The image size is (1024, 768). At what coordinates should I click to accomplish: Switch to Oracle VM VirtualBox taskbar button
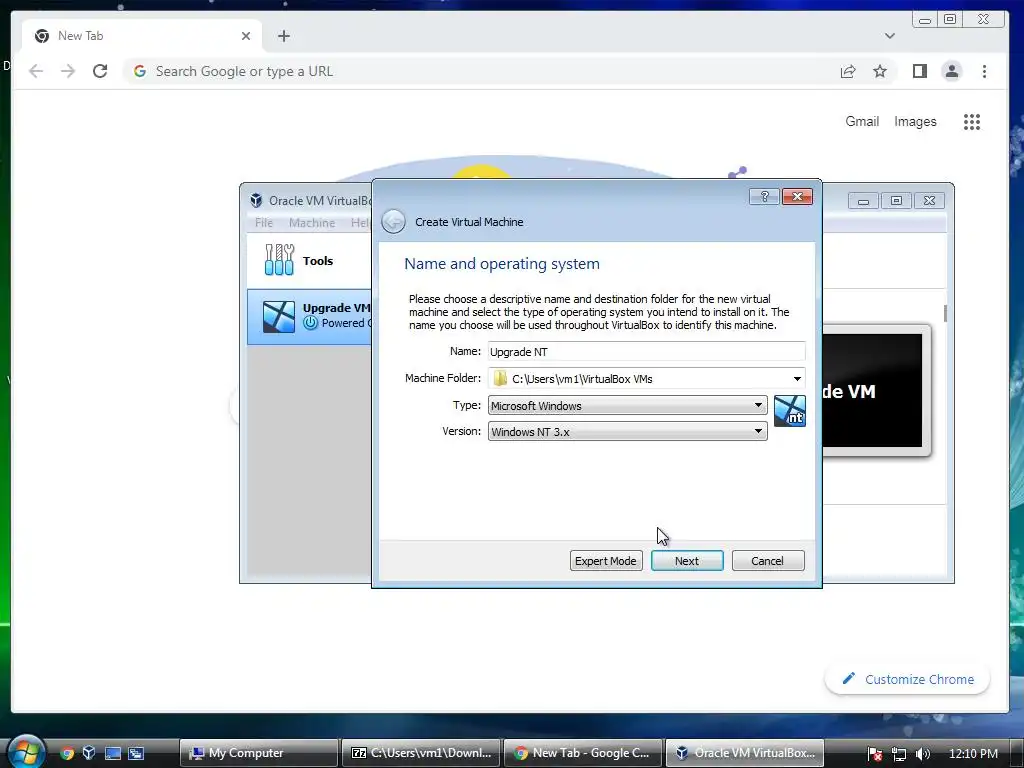click(x=745, y=753)
